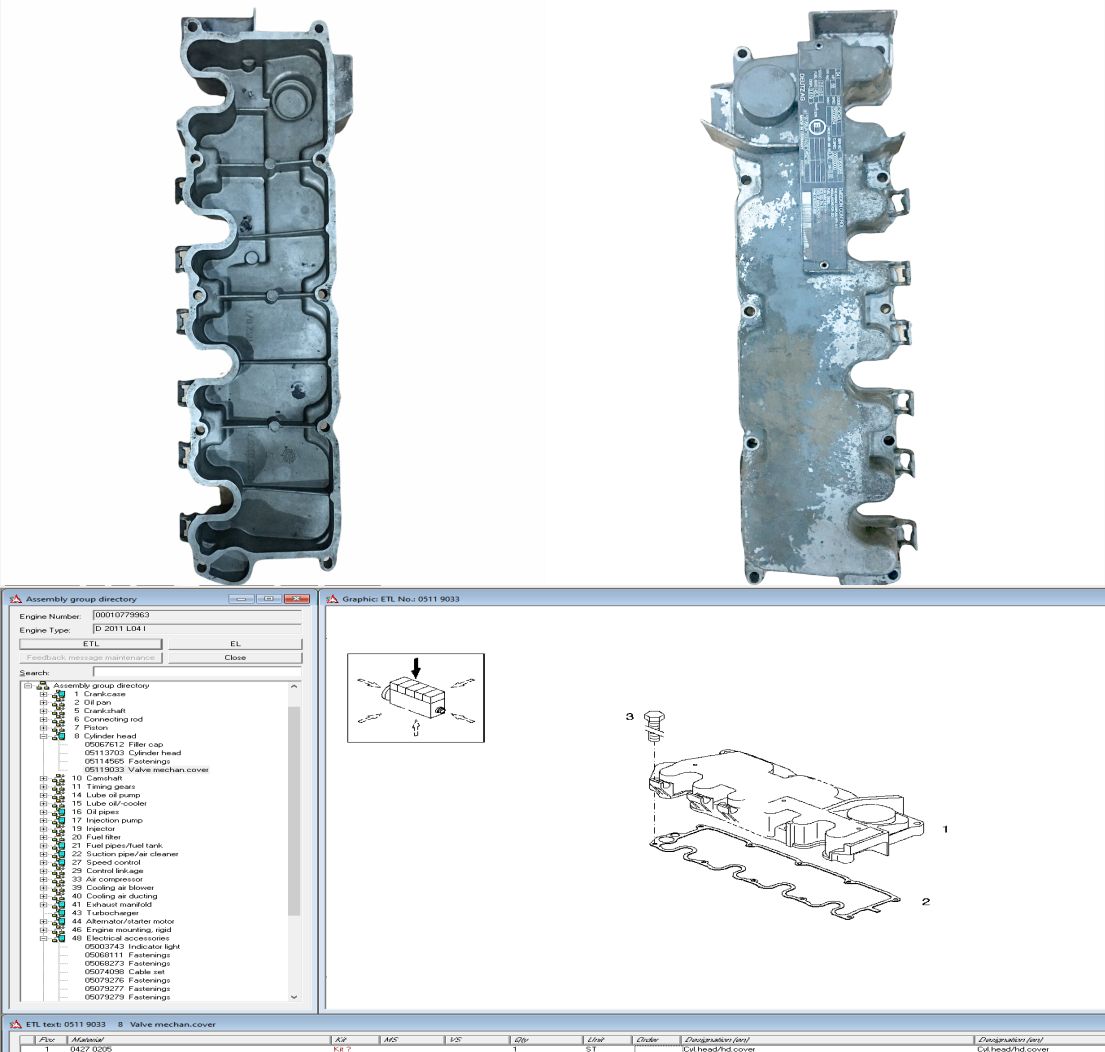Click the tree scrollbar down arrow
The image size is (1105, 1052).
pyautogui.click(x=293, y=996)
